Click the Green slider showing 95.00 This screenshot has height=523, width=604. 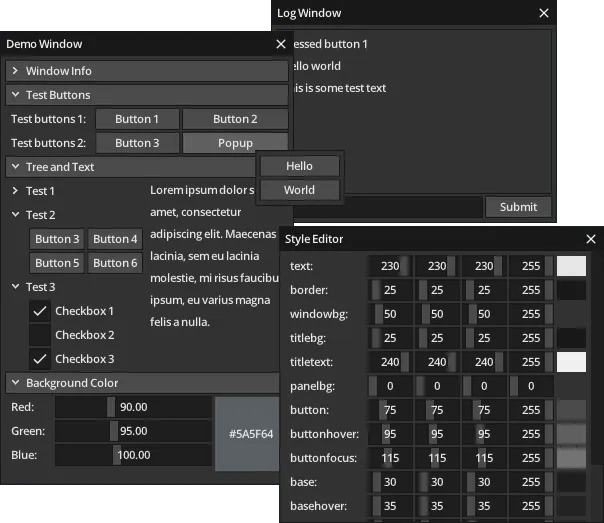pos(133,431)
